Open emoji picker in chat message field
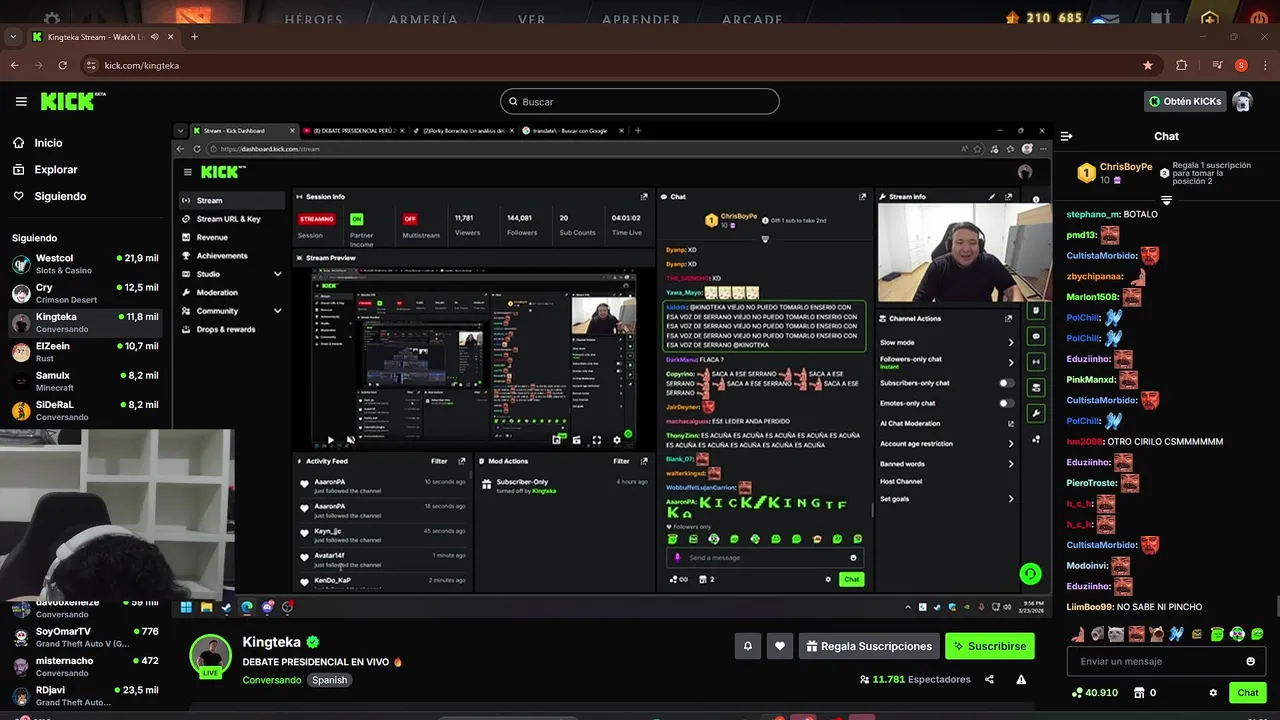 (1250, 661)
